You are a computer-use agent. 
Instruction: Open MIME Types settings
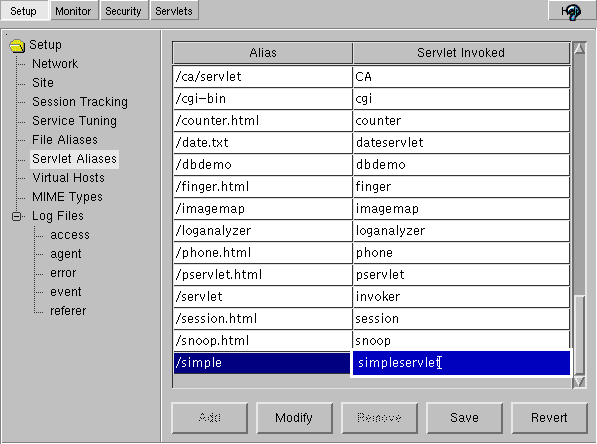coord(67,197)
